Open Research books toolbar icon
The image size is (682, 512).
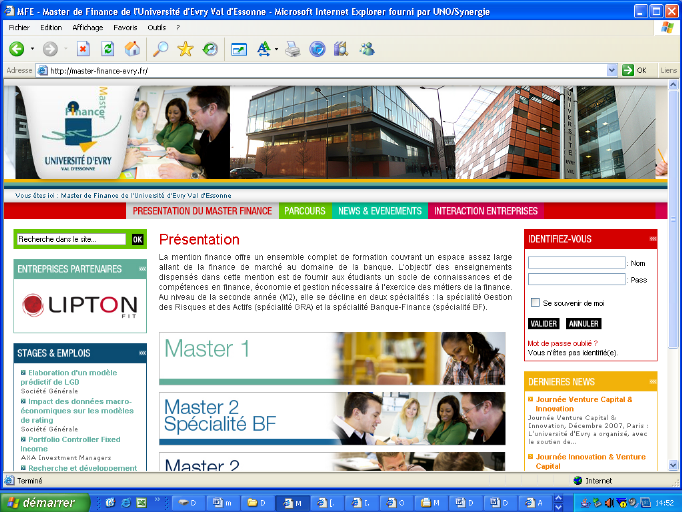pos(341,49)
